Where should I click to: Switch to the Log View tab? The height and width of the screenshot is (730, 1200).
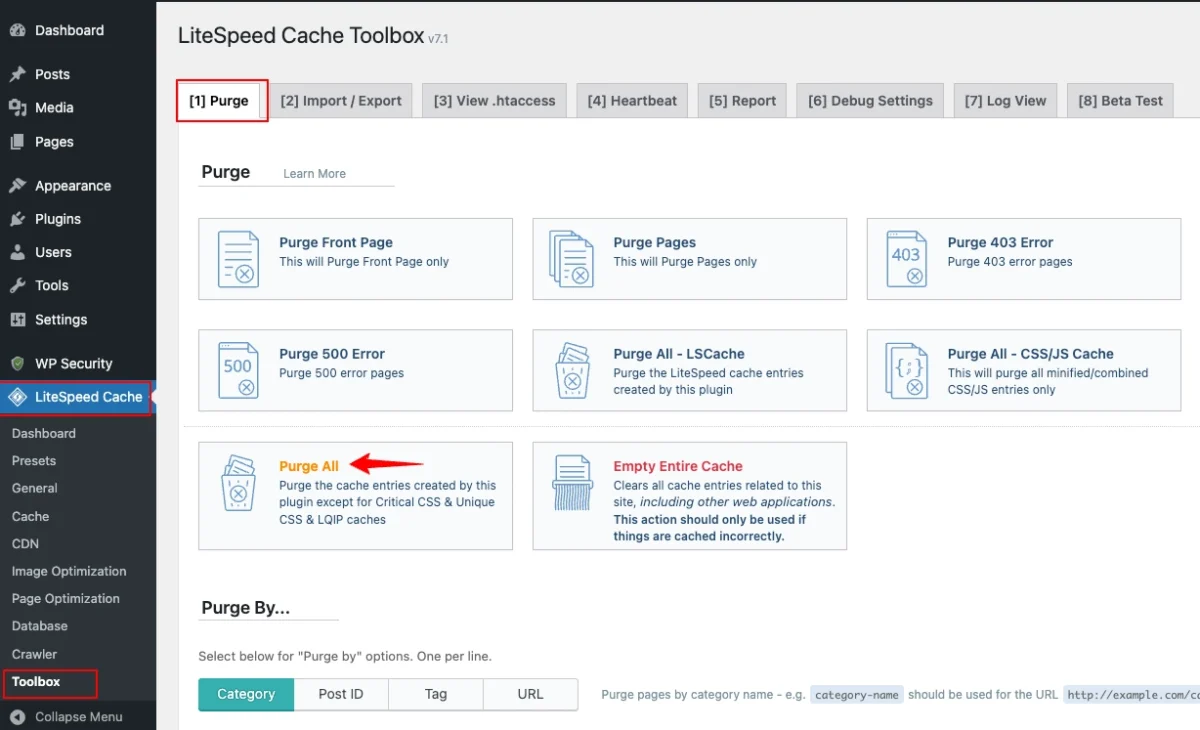pos(1005,101)
